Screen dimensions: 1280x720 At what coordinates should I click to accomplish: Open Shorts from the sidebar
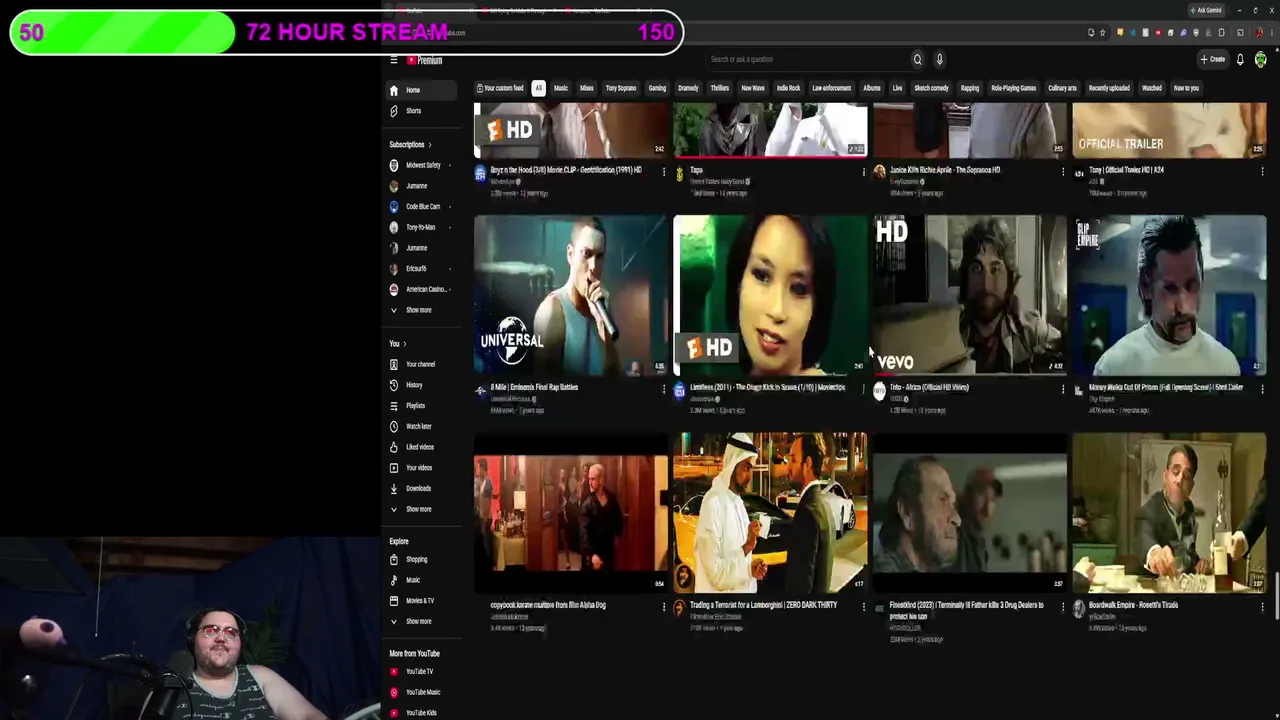click(420, 111)
